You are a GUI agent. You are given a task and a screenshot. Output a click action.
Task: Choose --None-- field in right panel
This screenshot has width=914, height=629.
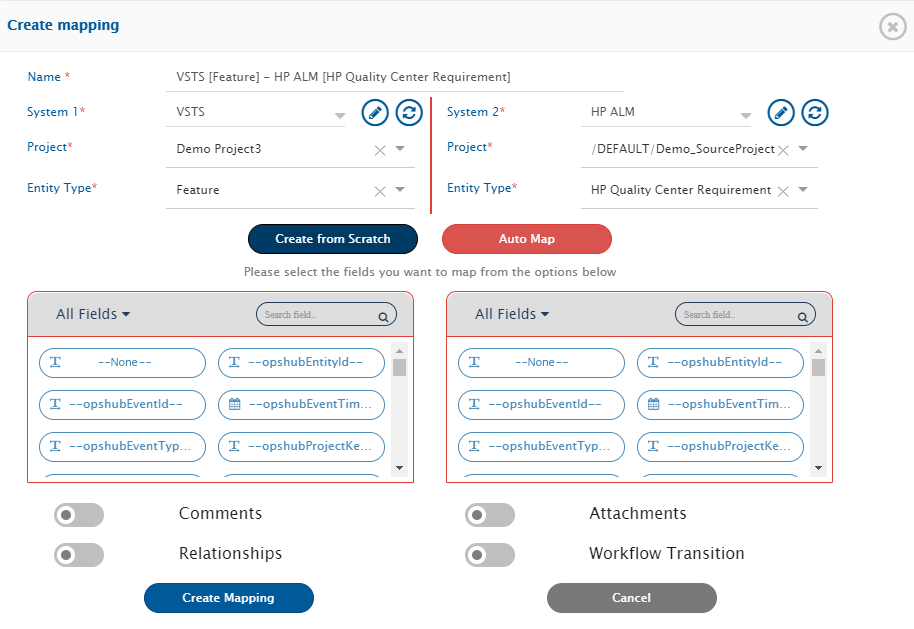tap(541, 362)
